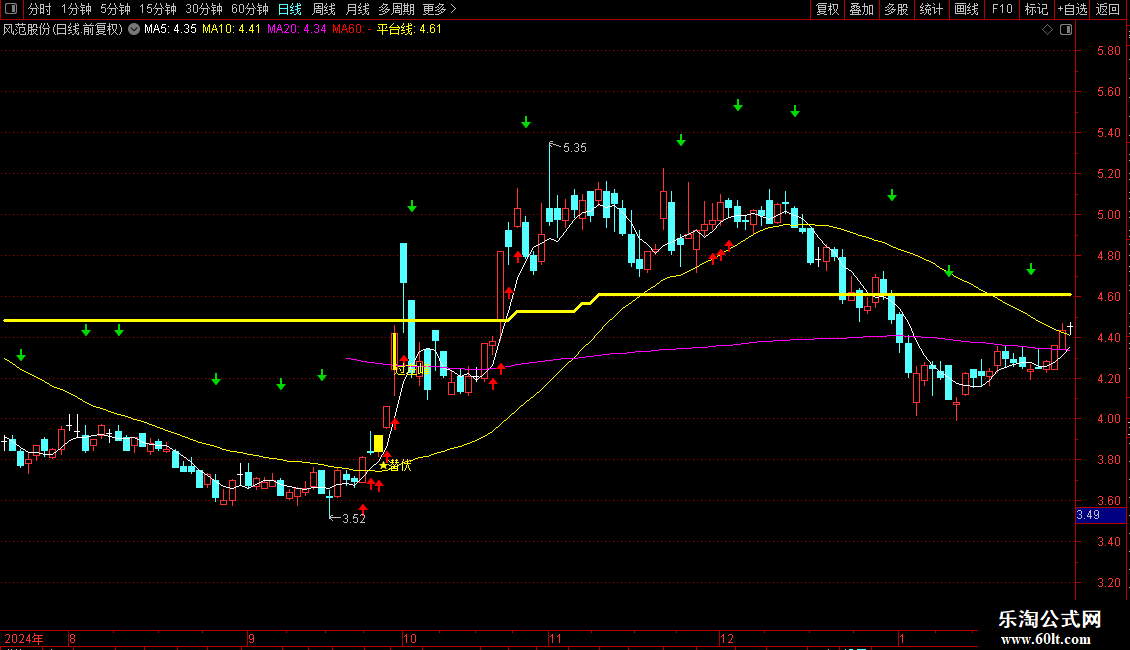Switch to 月线 monthly chart
The height and width of the screenshot is (650, 1130).
(357, 9)
